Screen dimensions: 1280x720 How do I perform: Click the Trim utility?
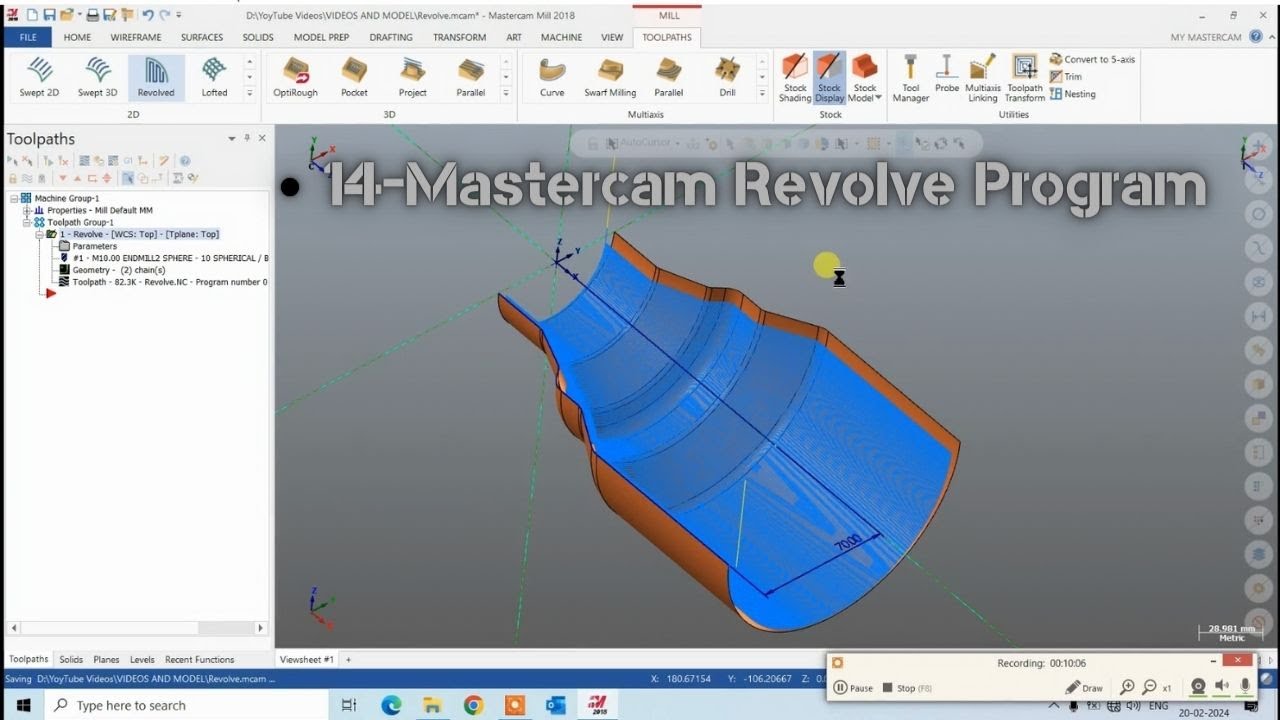(x=1065, y=77)
